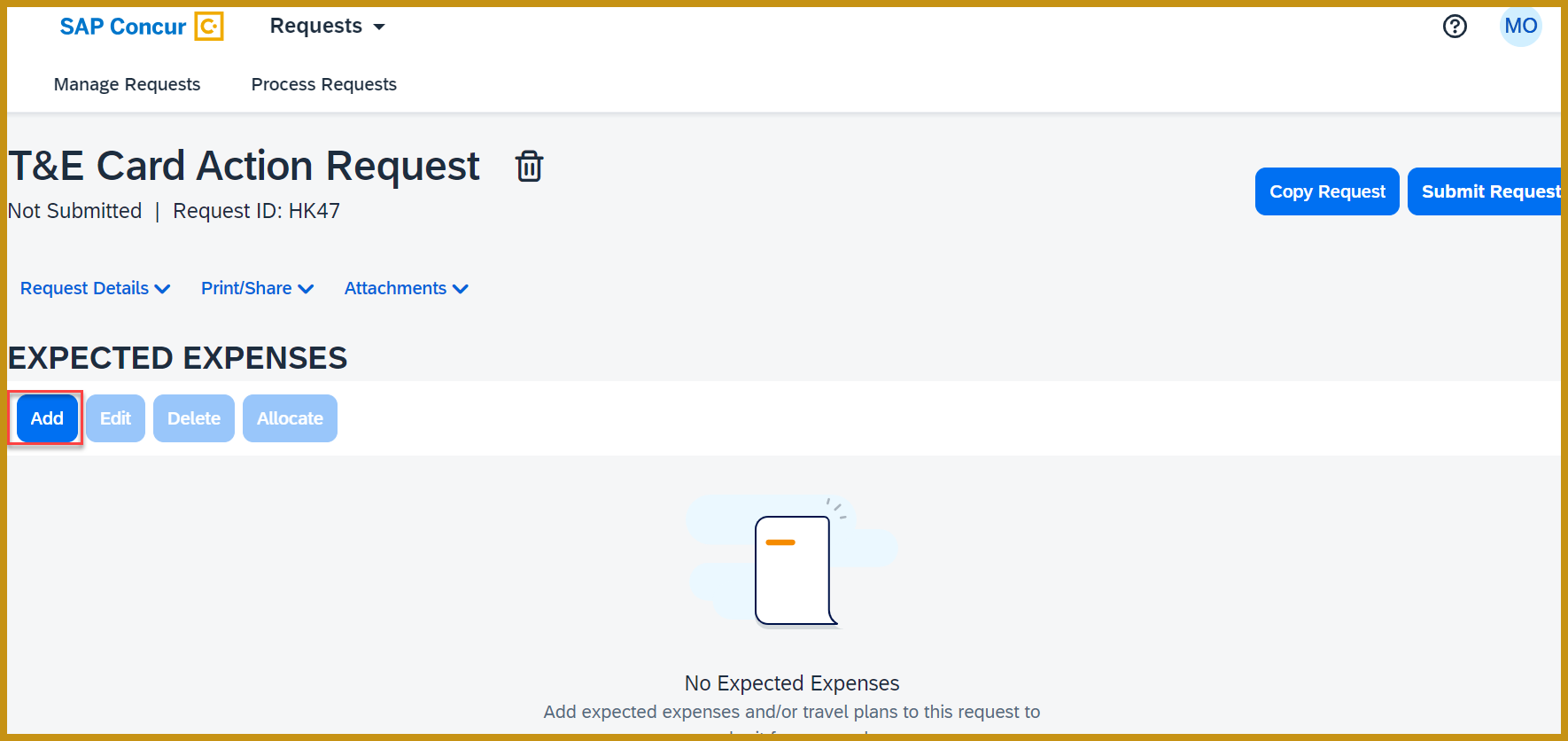This screenshot has width=1568, height=741.
Task: Expand the Request Details dropdown
Action: click(94, 288)
